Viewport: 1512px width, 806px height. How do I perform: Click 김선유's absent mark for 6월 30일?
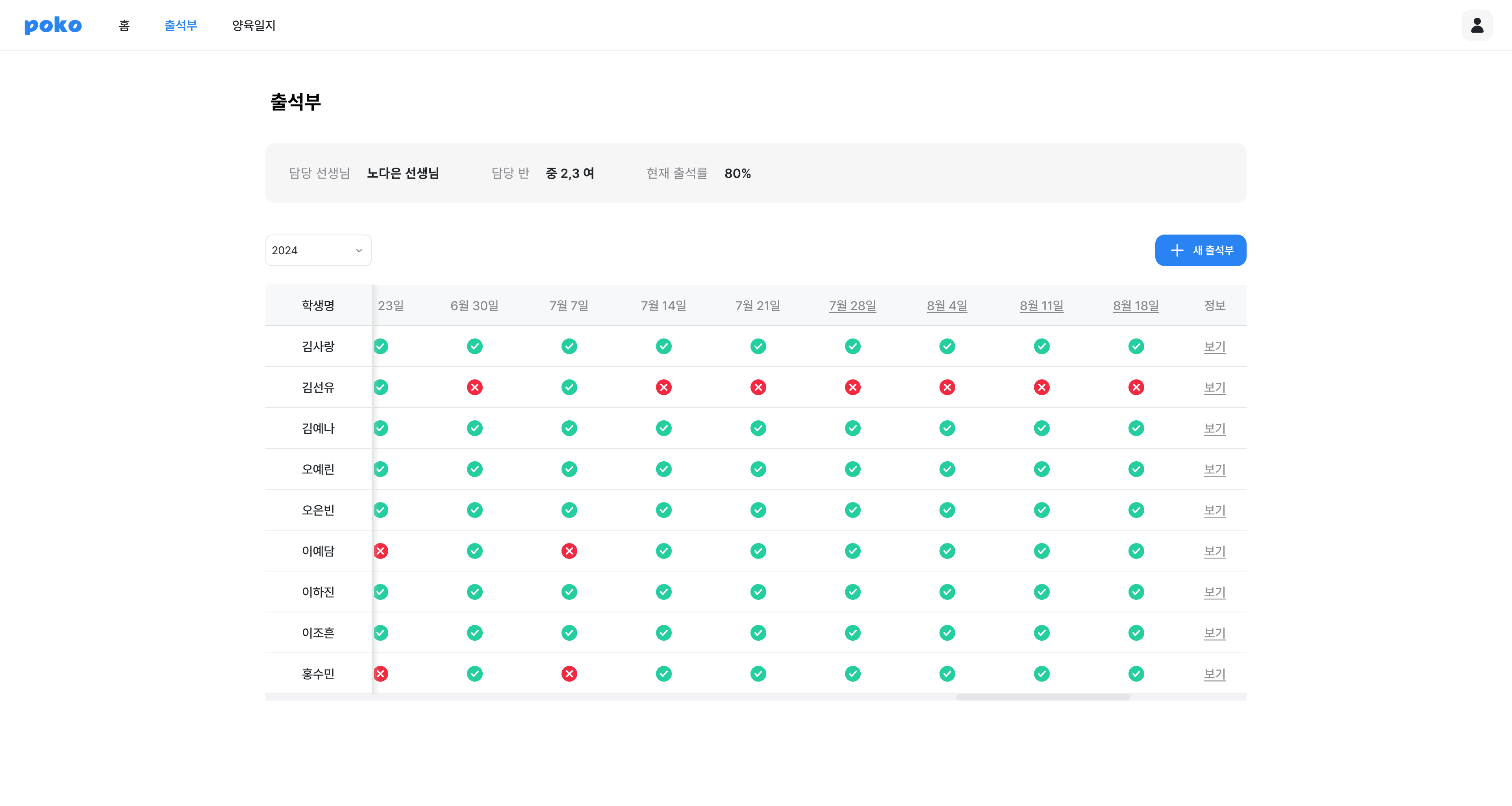click(x=474, y=387)
